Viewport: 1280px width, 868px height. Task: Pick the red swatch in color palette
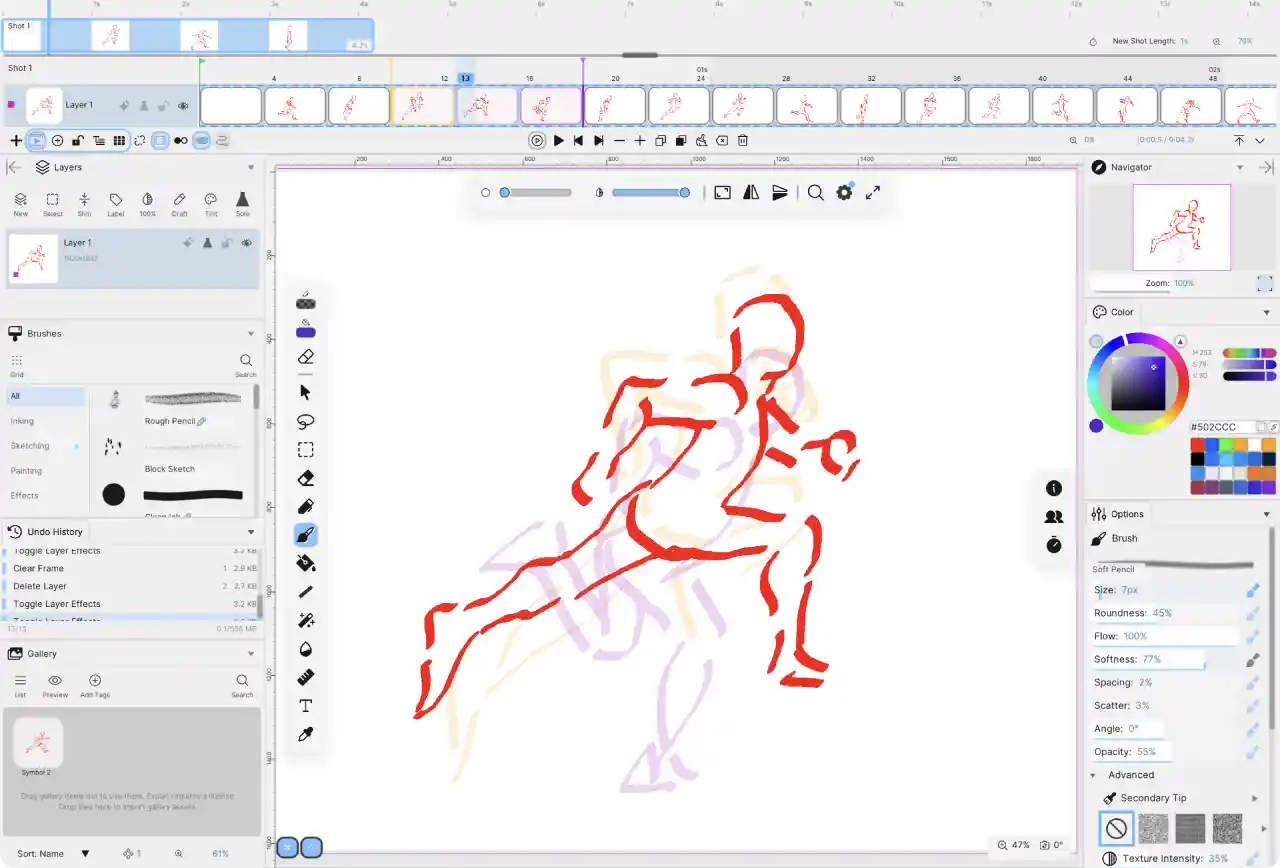pyautogui.click(x=1198, y=444)
